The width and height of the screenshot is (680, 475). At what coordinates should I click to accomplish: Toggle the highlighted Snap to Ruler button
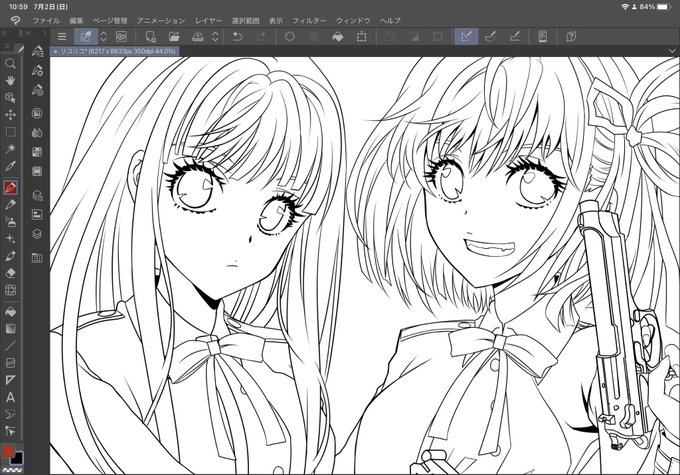[466, 37]
